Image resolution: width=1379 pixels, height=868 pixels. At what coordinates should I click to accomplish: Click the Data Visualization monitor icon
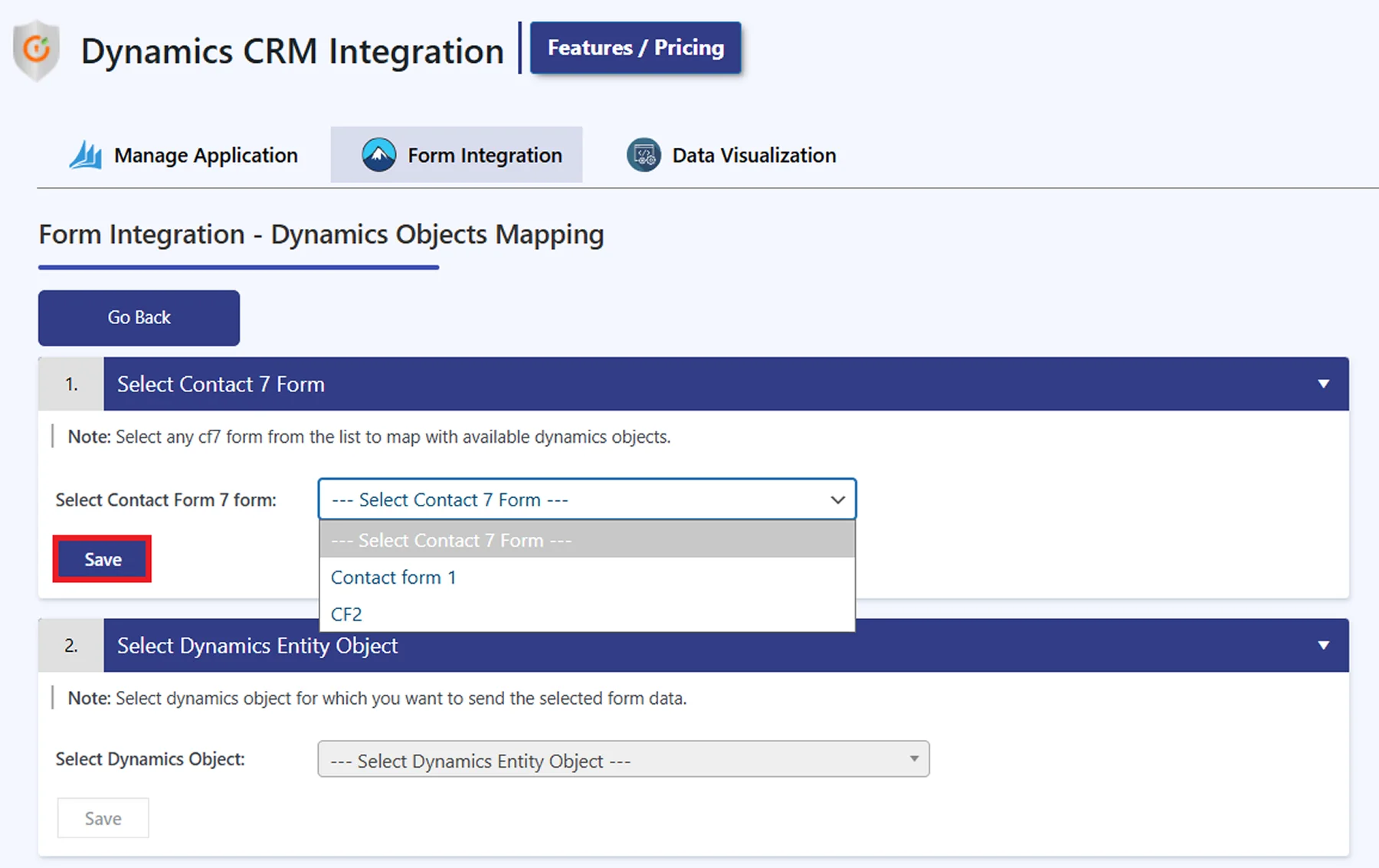click(644, 154)
